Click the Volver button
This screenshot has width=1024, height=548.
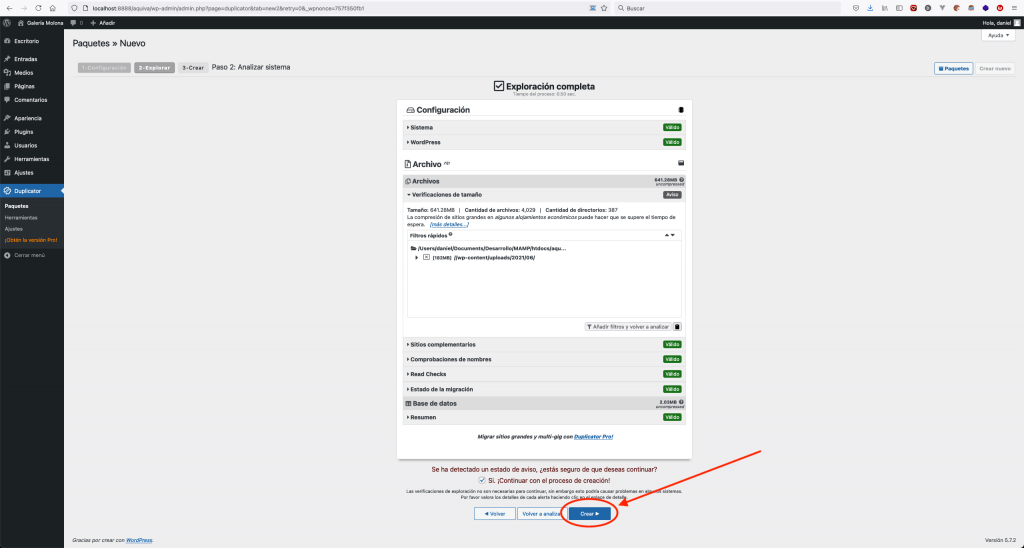point(494,514)
